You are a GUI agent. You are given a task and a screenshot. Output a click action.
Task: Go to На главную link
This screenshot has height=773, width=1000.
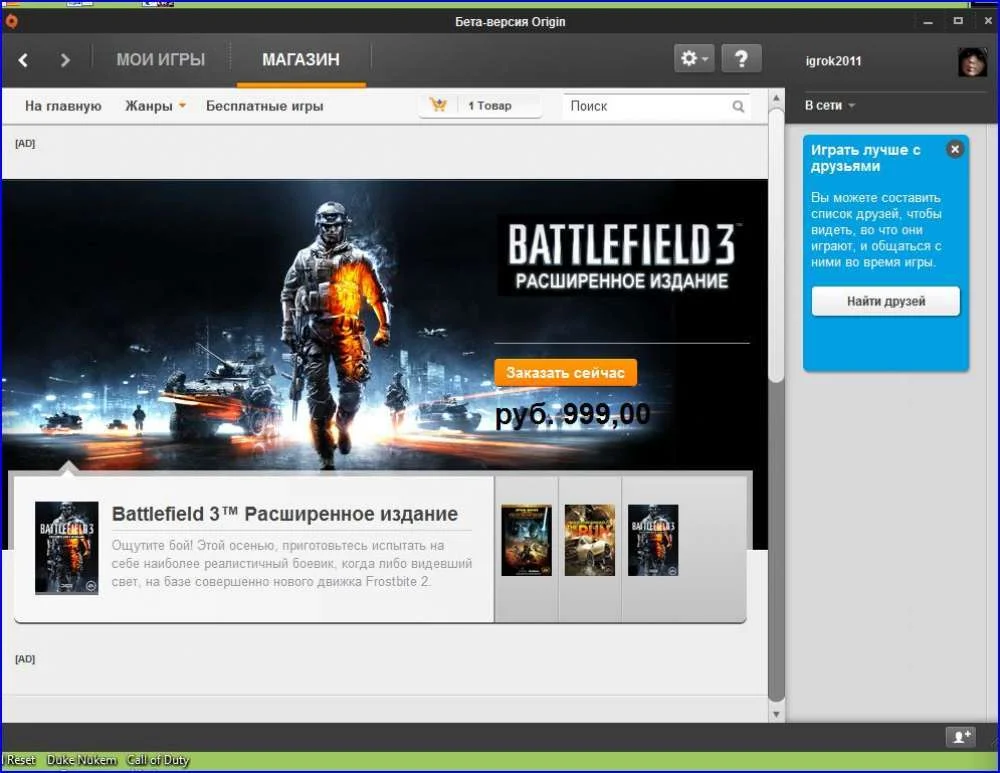click(x=63, y=106)
